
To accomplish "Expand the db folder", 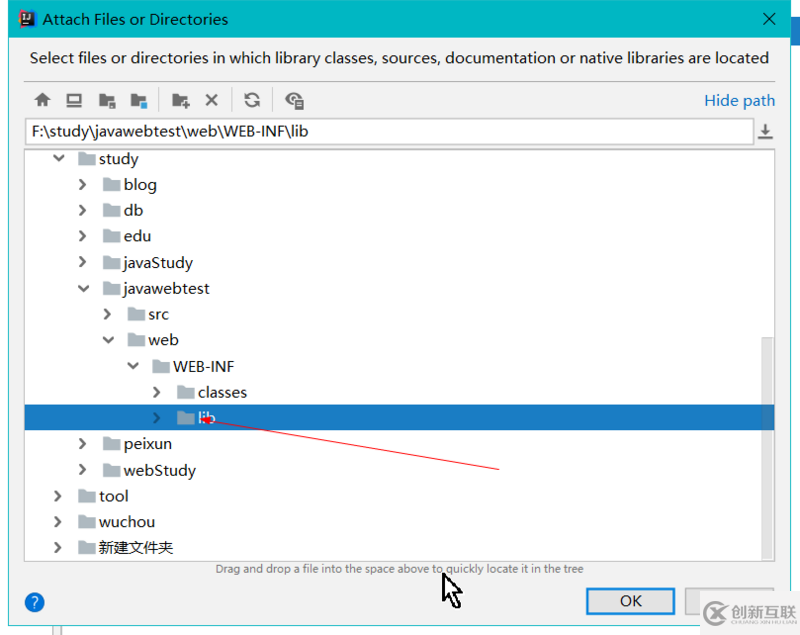I will (x=83, y=210).
